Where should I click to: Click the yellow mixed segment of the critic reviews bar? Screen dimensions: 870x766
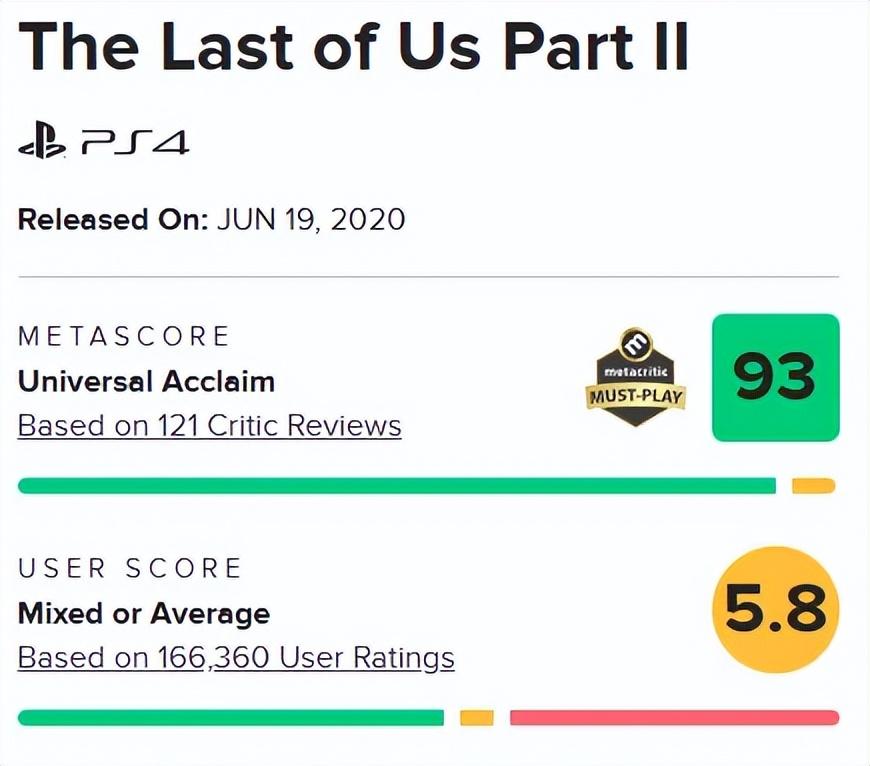pyautogui.click(x=813, y=486)
